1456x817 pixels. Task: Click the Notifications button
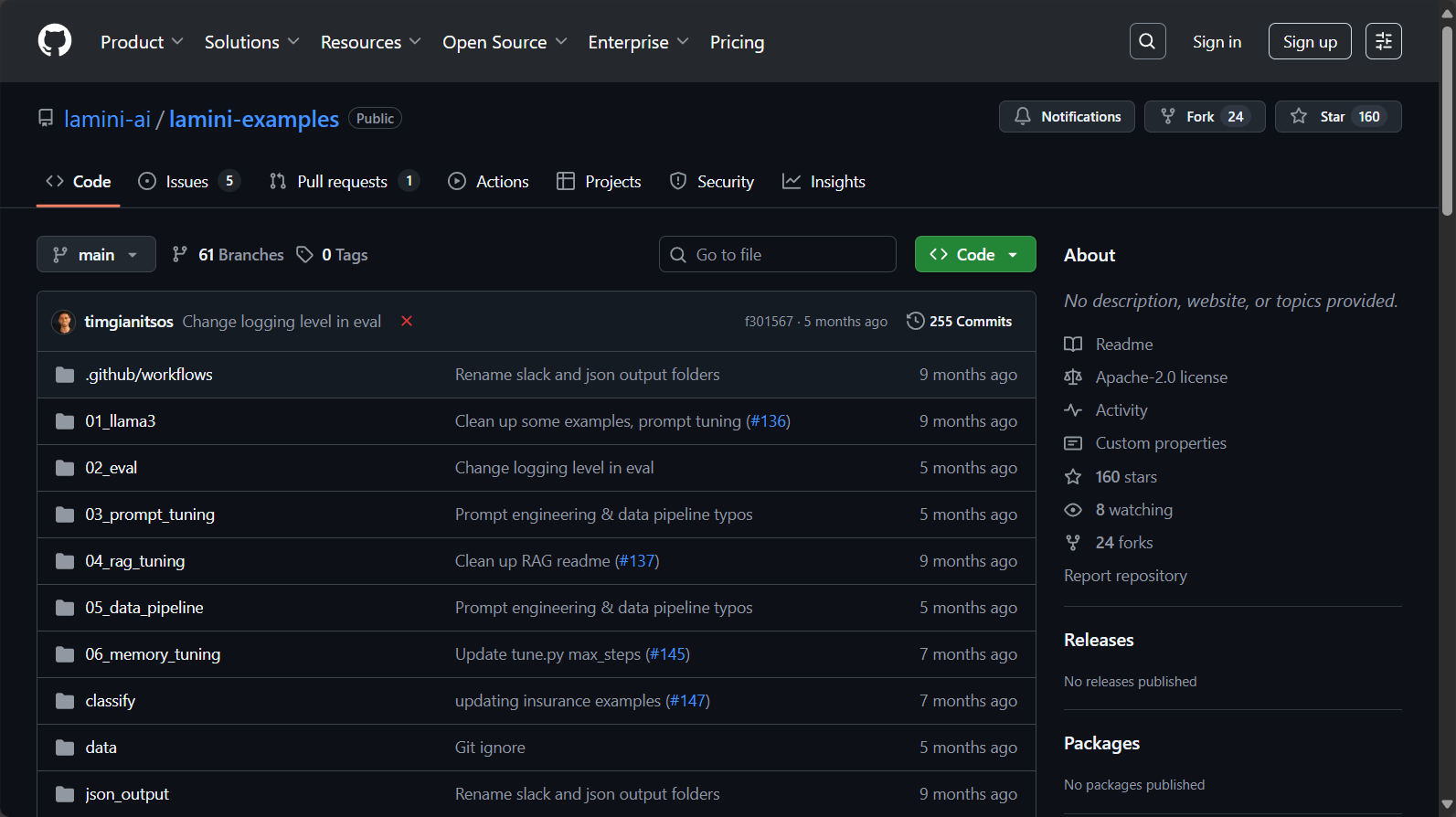point(1067,116)
